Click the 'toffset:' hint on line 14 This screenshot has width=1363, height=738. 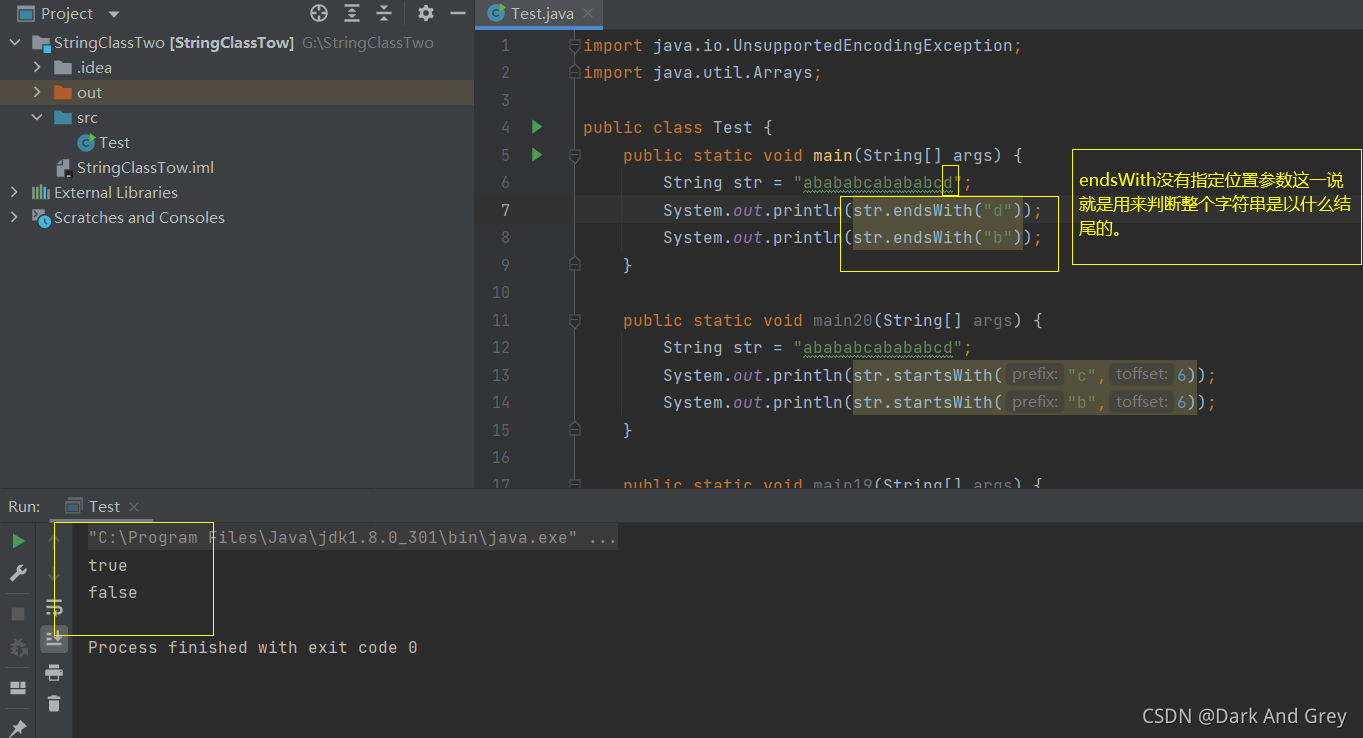[x=1142, y=402]
